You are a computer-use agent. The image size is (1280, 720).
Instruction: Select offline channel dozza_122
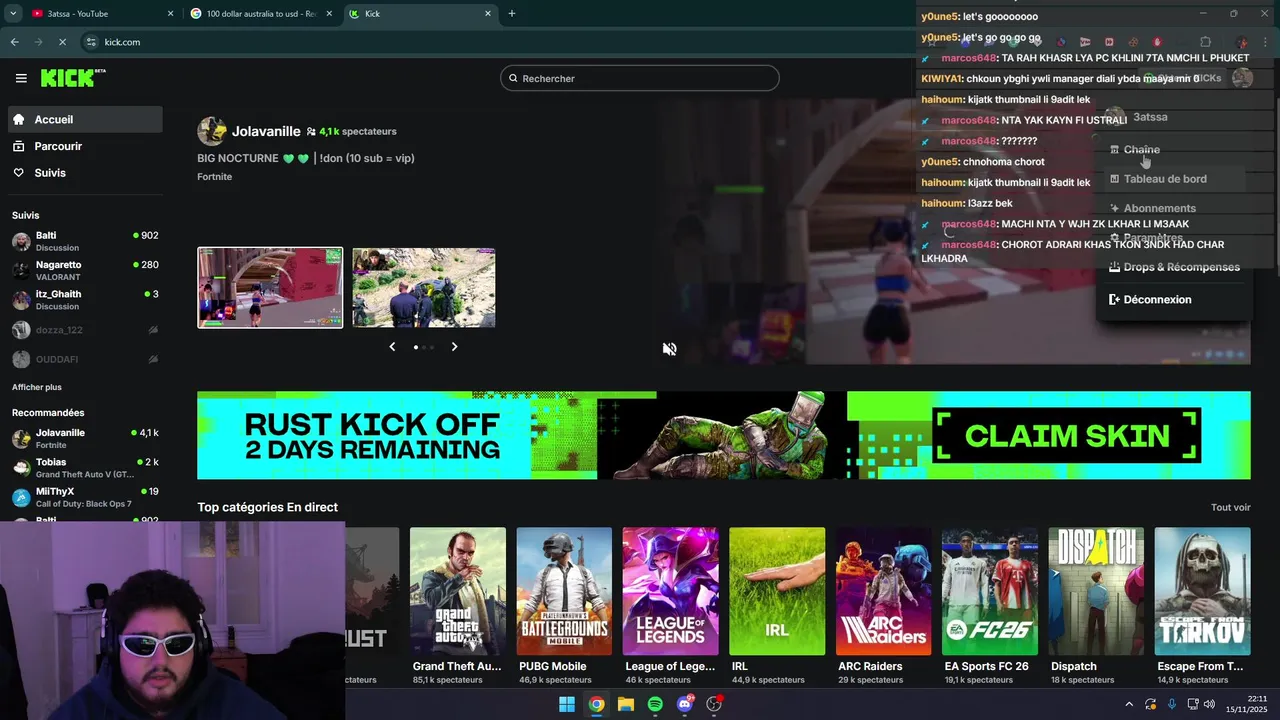pos(86,330)
